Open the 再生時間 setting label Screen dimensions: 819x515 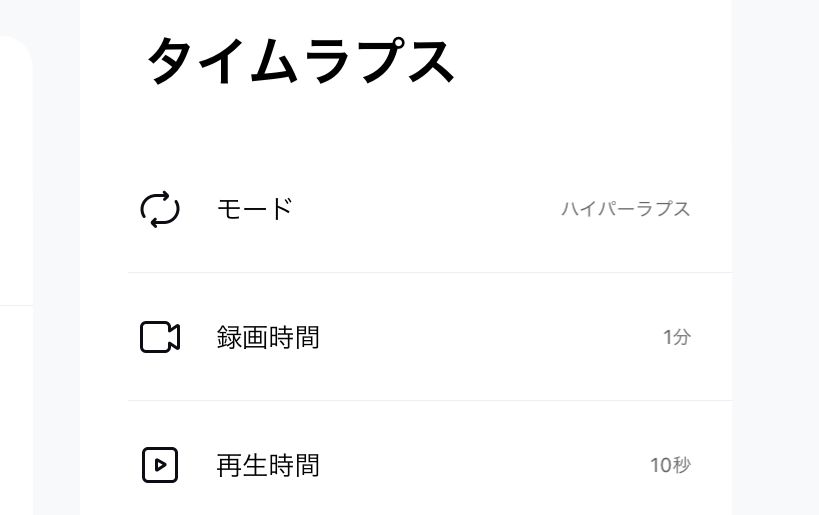click(268, 465)
